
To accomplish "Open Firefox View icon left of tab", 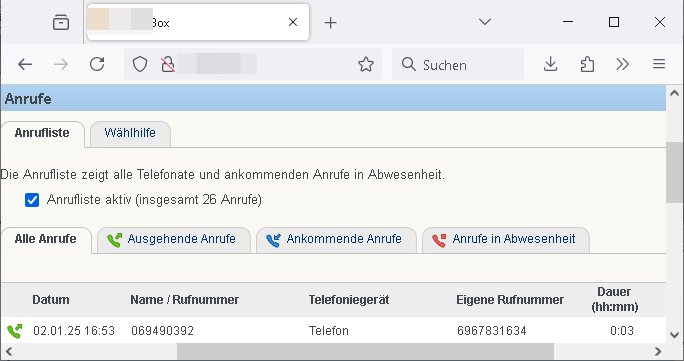I will 61,22.
